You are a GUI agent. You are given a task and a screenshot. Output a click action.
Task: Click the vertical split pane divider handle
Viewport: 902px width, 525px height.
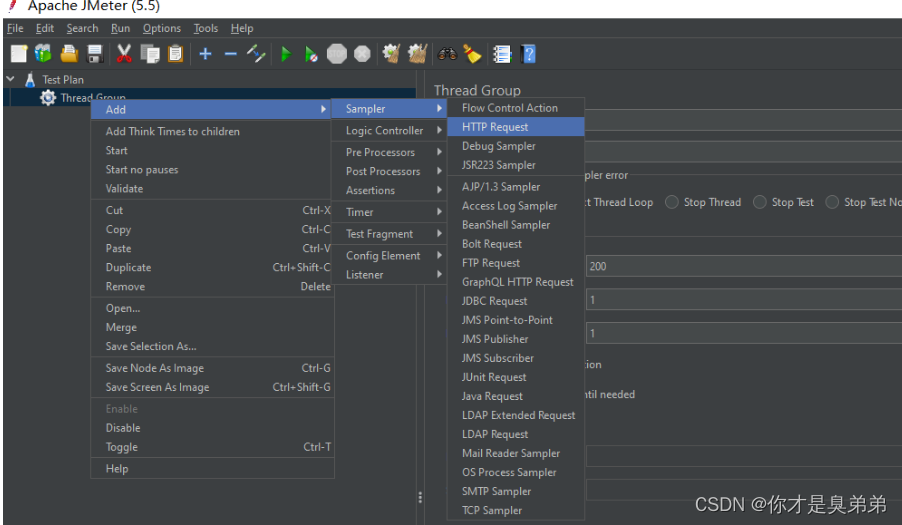coord(420,497)
